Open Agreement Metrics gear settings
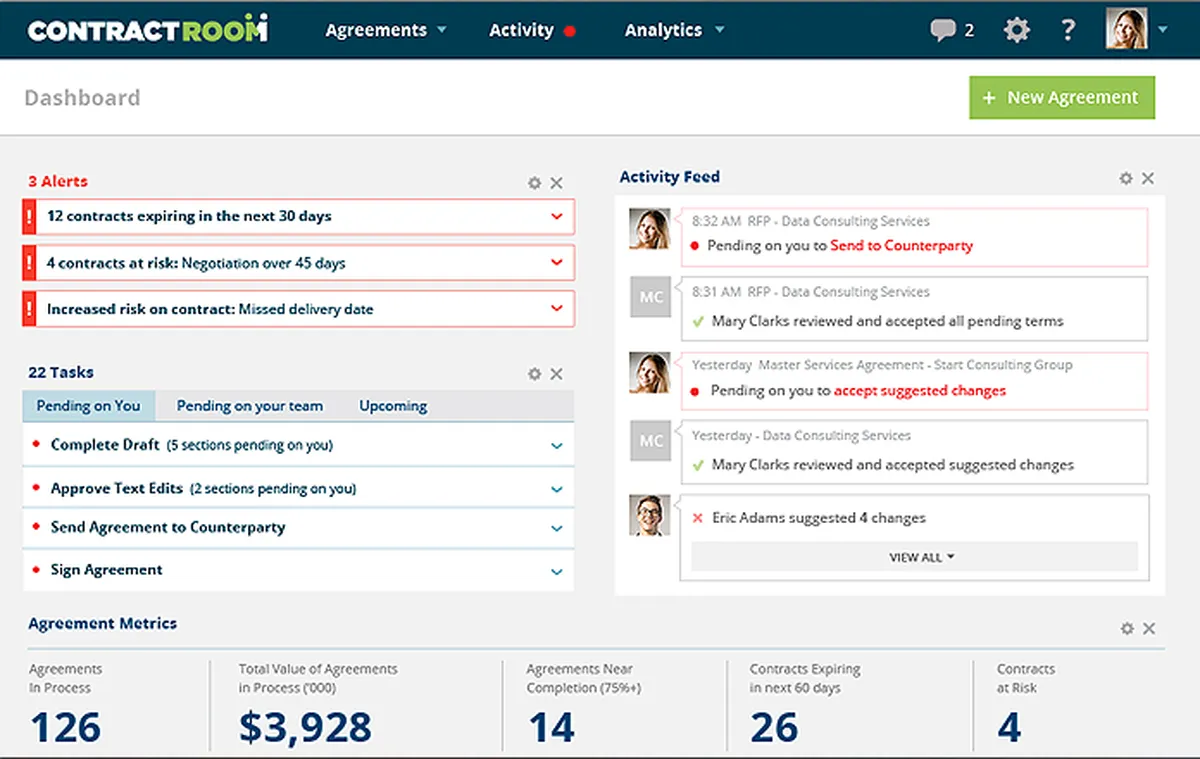This screenshot has height=759, width=1200. [x=1127, y=629]
